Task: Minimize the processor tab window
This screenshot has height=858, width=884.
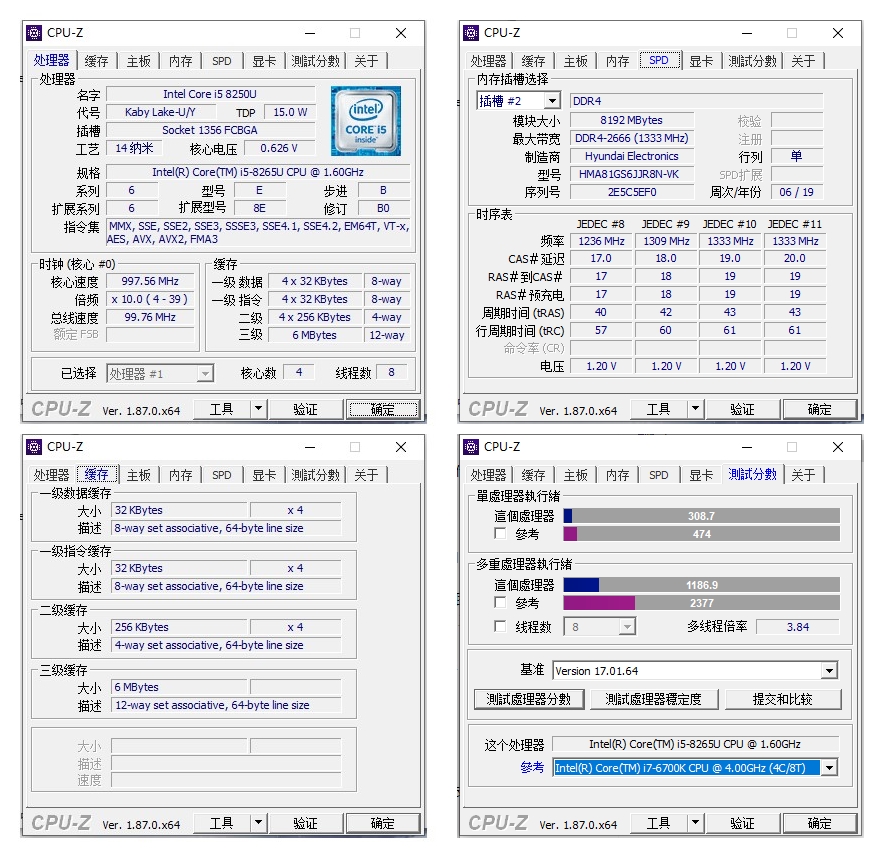Action: (310, 33)
